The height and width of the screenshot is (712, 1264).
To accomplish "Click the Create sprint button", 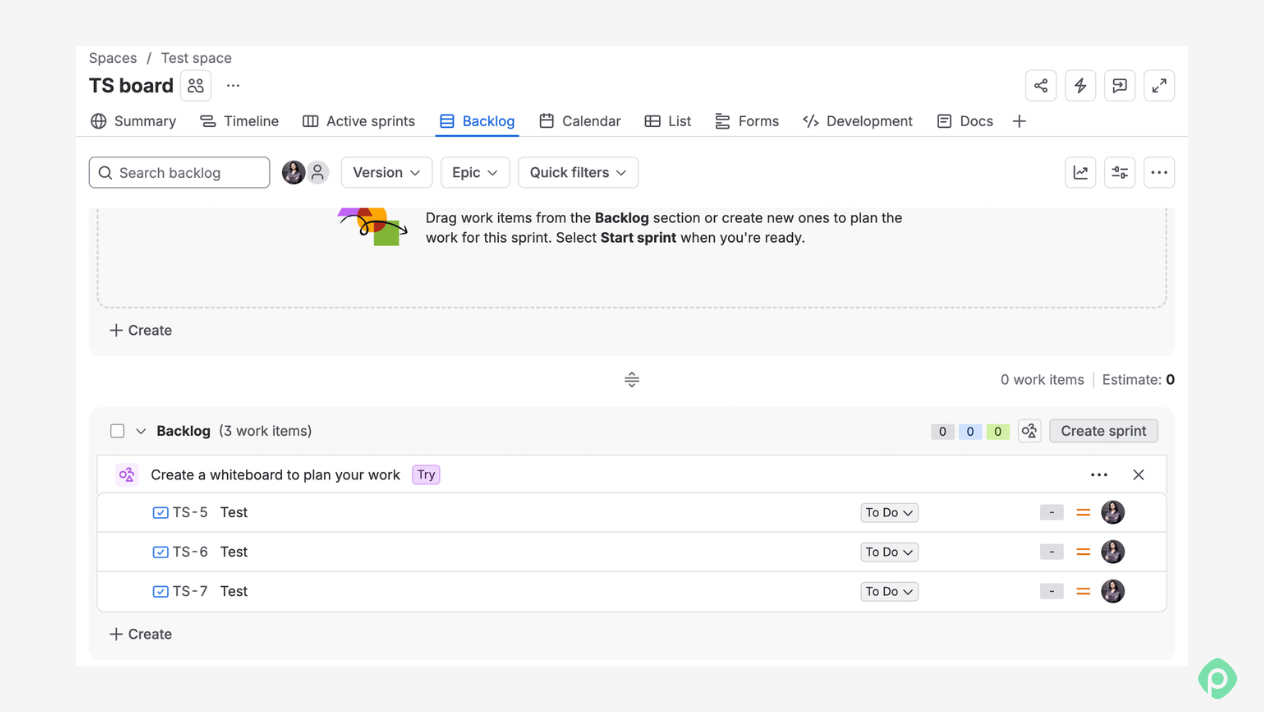I will [1104, 431].
